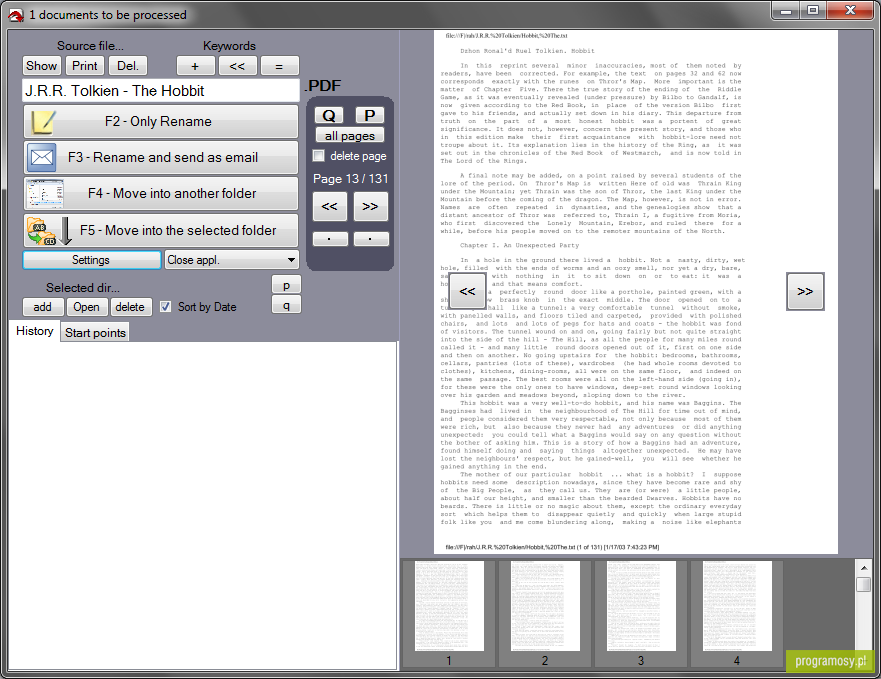Go to previous page in PDF panel
Screen dimensions: 881x679
point(329,206)
